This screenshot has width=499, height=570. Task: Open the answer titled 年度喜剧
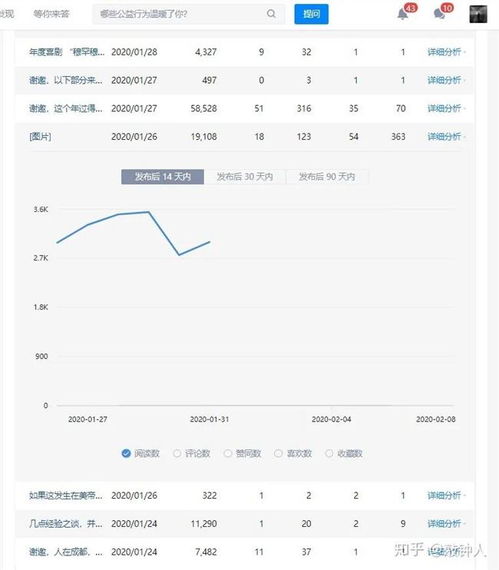coord(67,52)
